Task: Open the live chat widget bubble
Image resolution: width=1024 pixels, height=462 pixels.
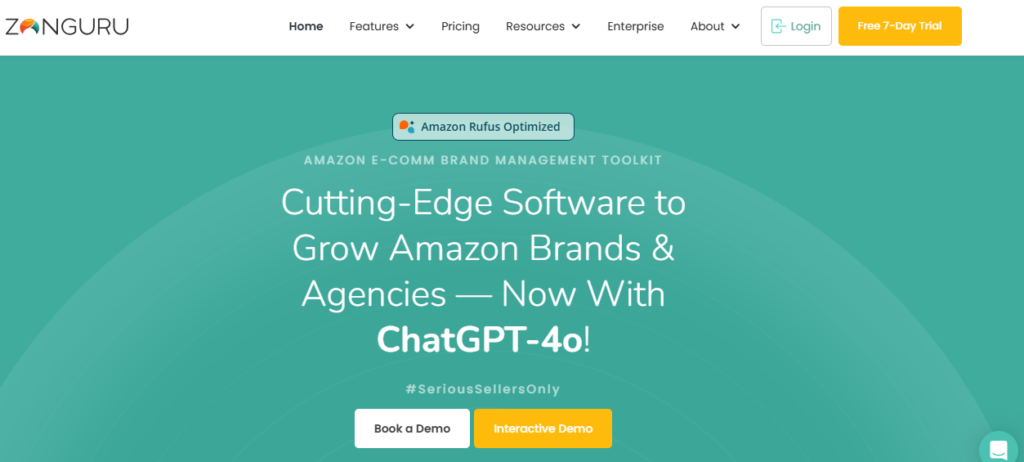Action: pos(999,449)
